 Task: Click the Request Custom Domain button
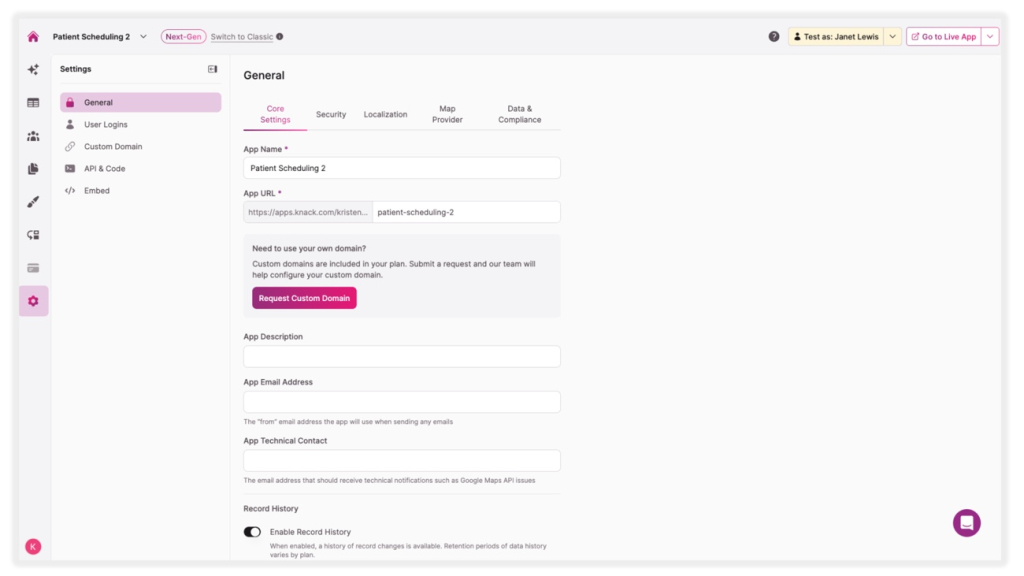[304, 298]
